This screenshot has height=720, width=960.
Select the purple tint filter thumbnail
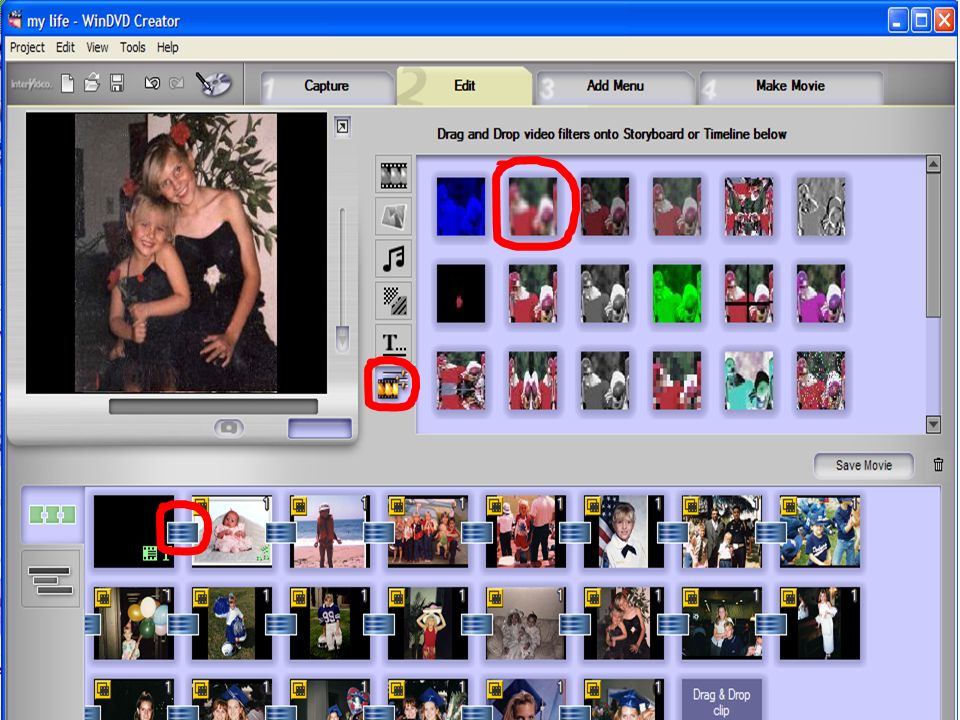(x=820, y=293)
